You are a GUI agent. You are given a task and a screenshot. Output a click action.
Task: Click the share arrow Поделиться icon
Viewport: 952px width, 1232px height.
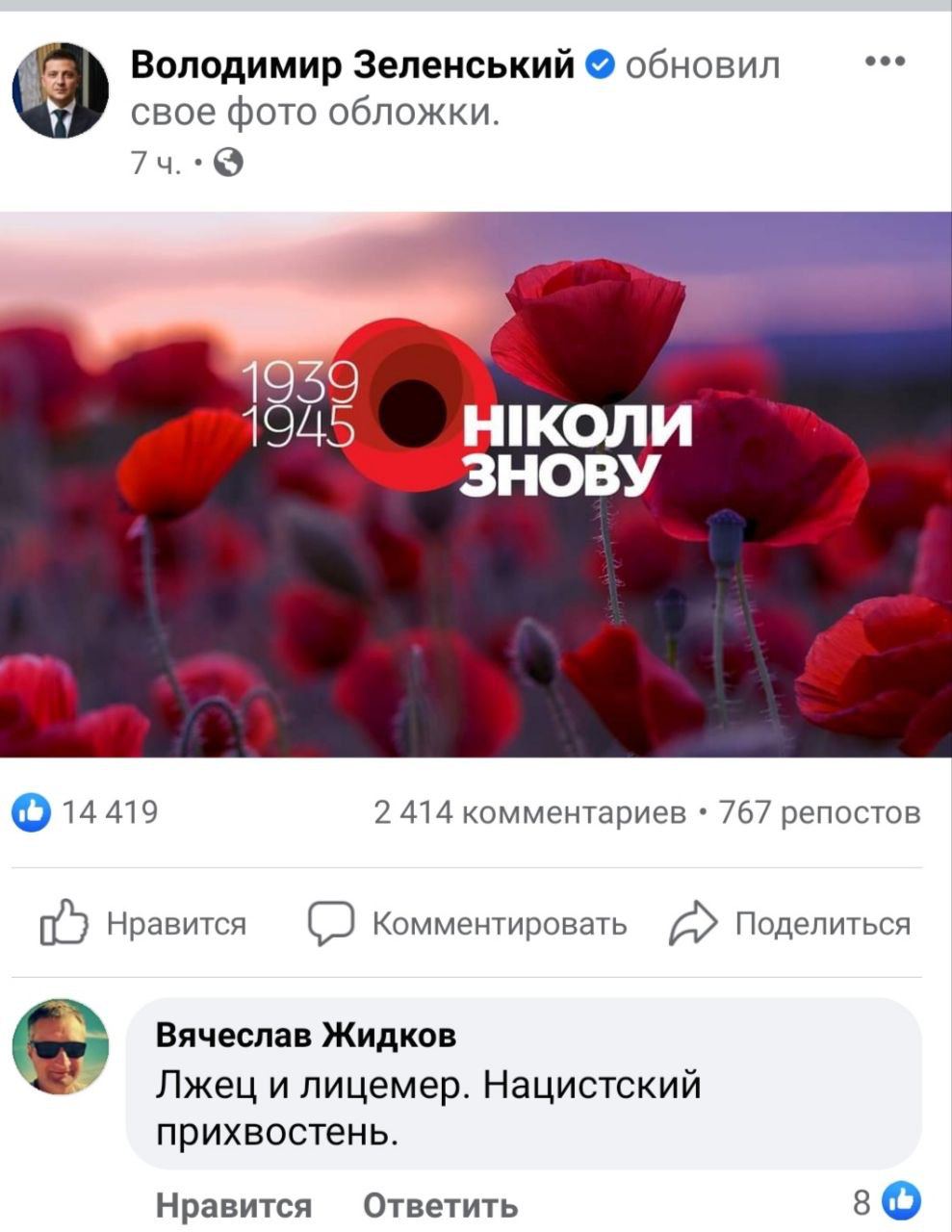693,924
